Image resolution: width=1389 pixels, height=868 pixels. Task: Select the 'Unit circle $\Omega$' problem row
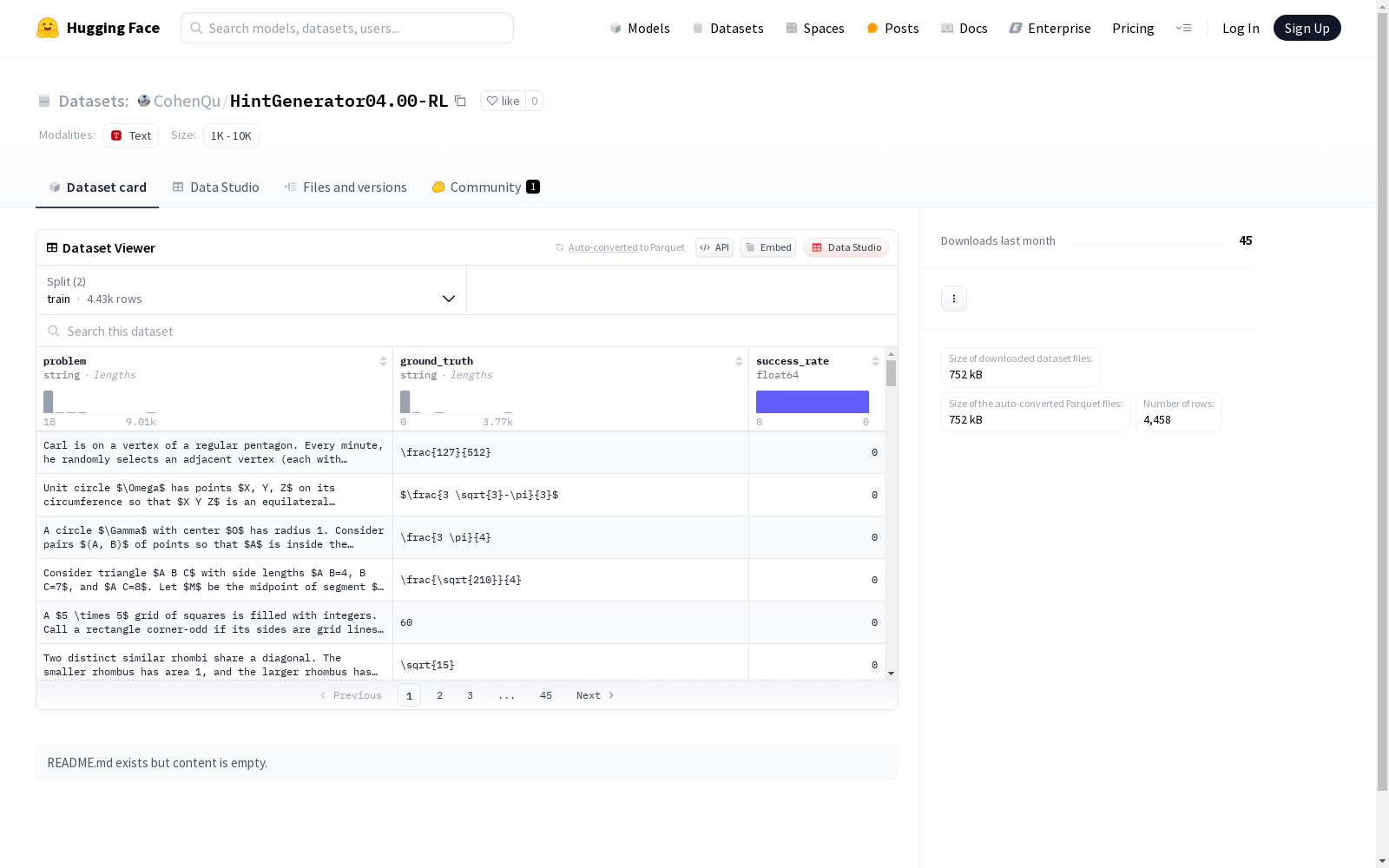tap(461, 495)
